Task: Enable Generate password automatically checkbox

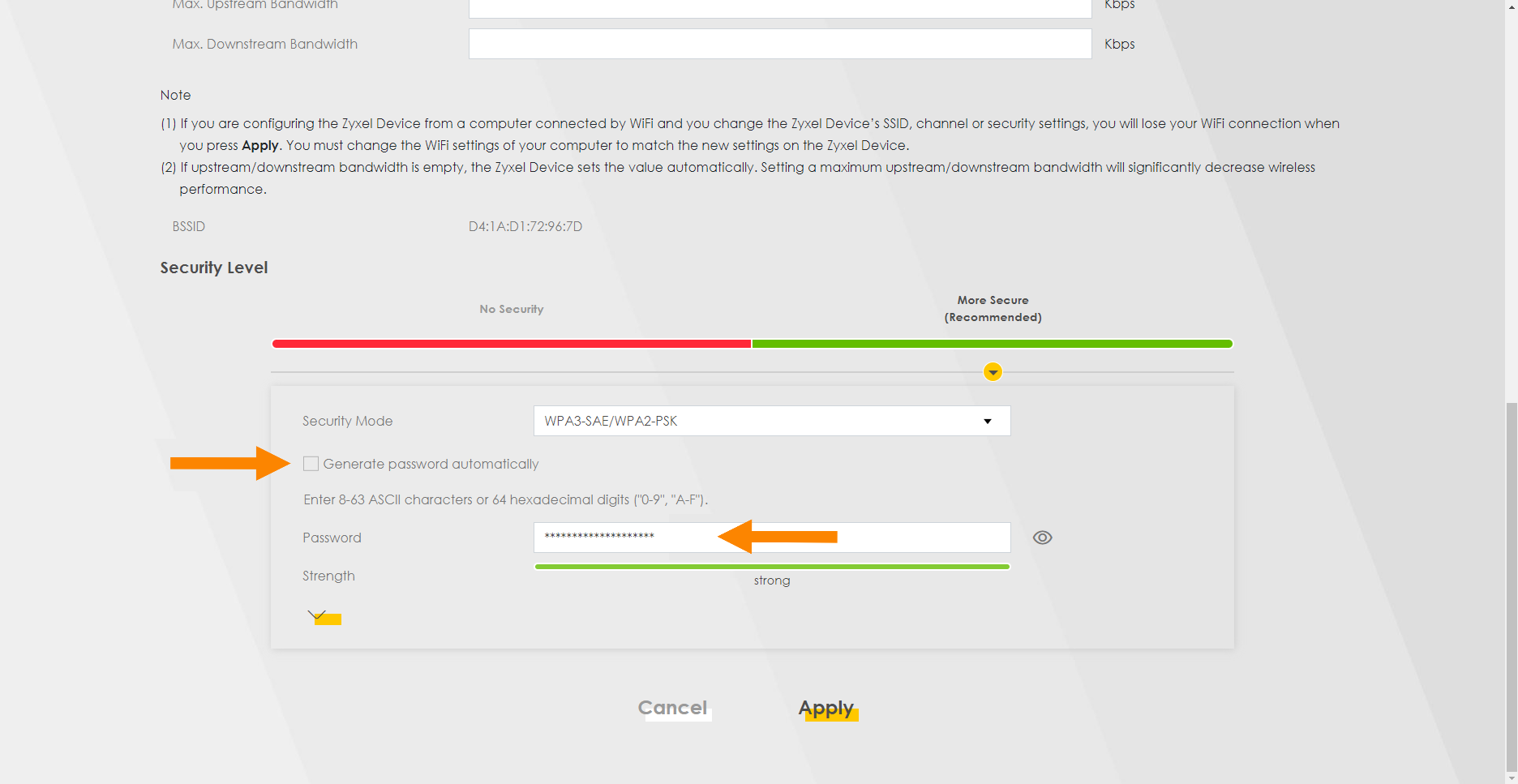Action: pos(311,464)
